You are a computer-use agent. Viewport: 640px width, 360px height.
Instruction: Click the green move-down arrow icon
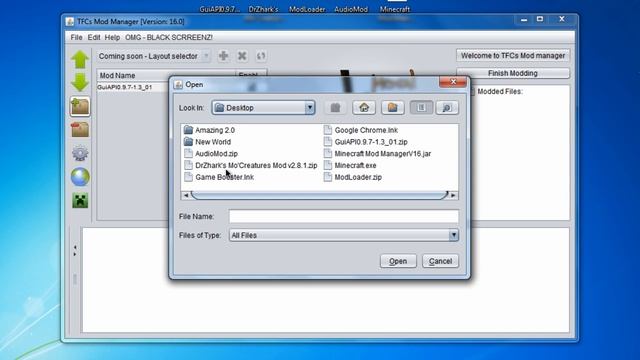click(80, 82)
